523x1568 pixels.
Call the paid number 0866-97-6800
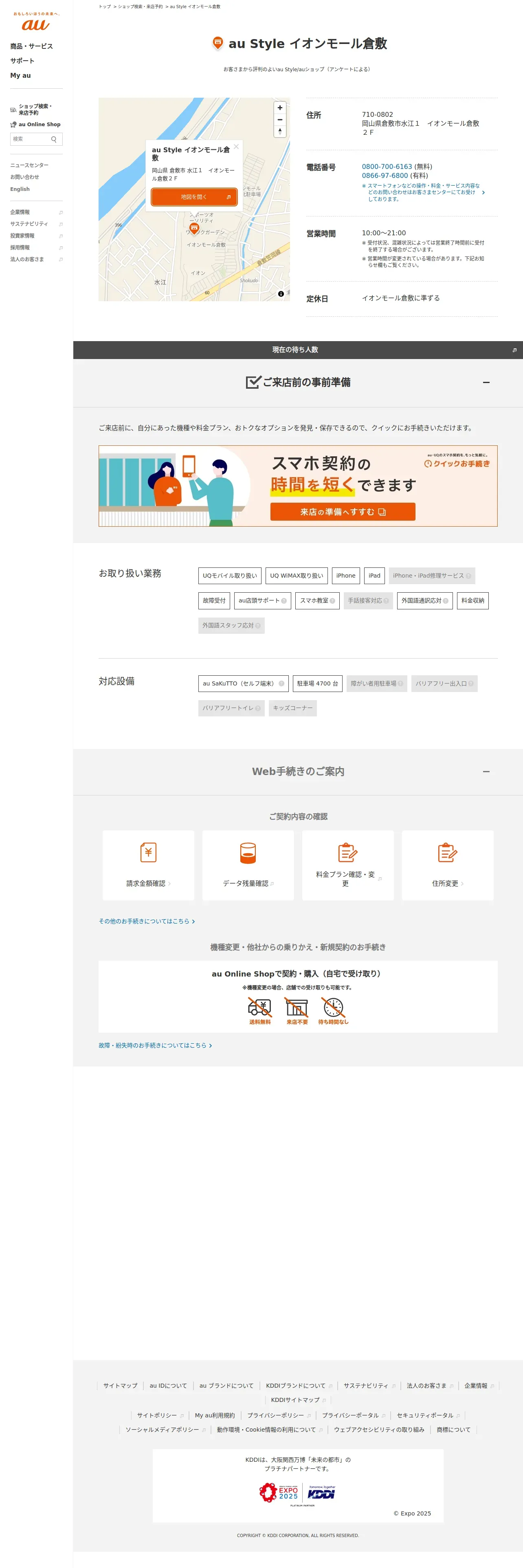click(385, 176)
